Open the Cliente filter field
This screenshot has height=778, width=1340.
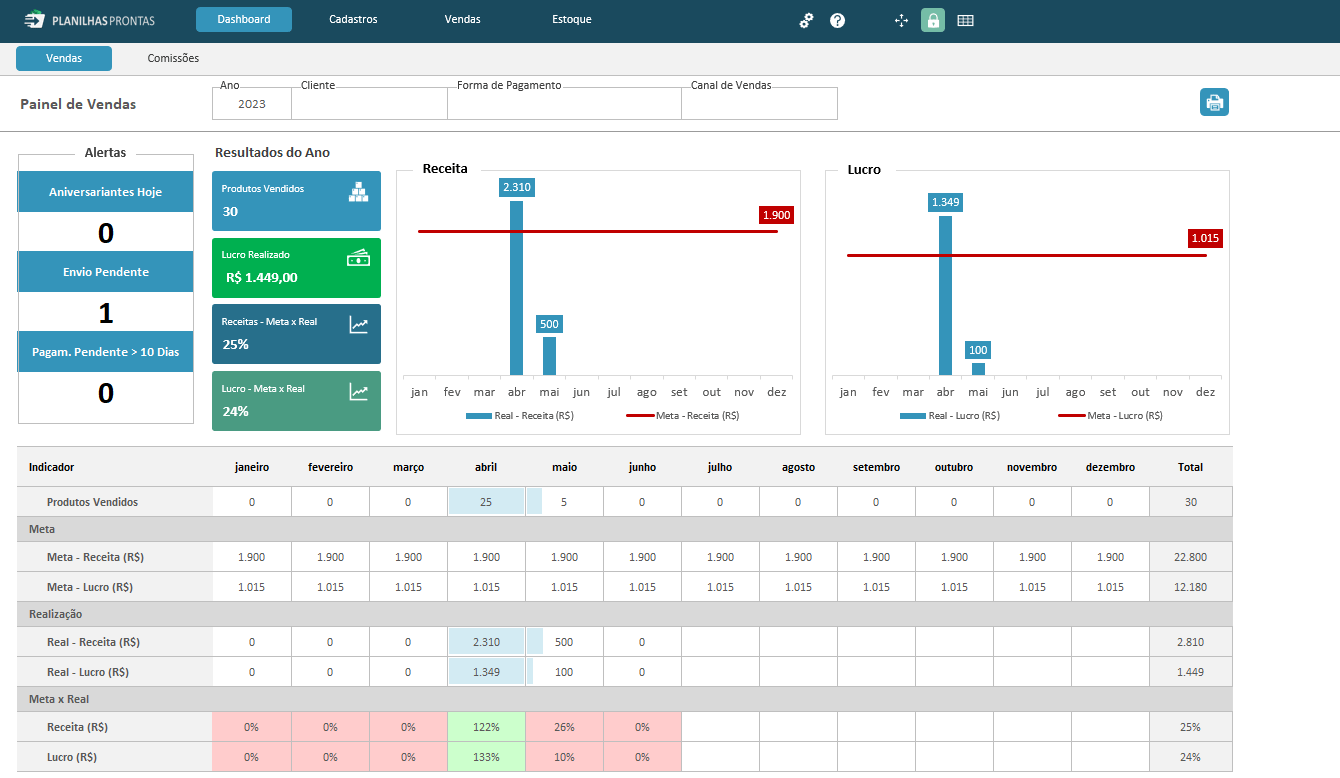370,104
